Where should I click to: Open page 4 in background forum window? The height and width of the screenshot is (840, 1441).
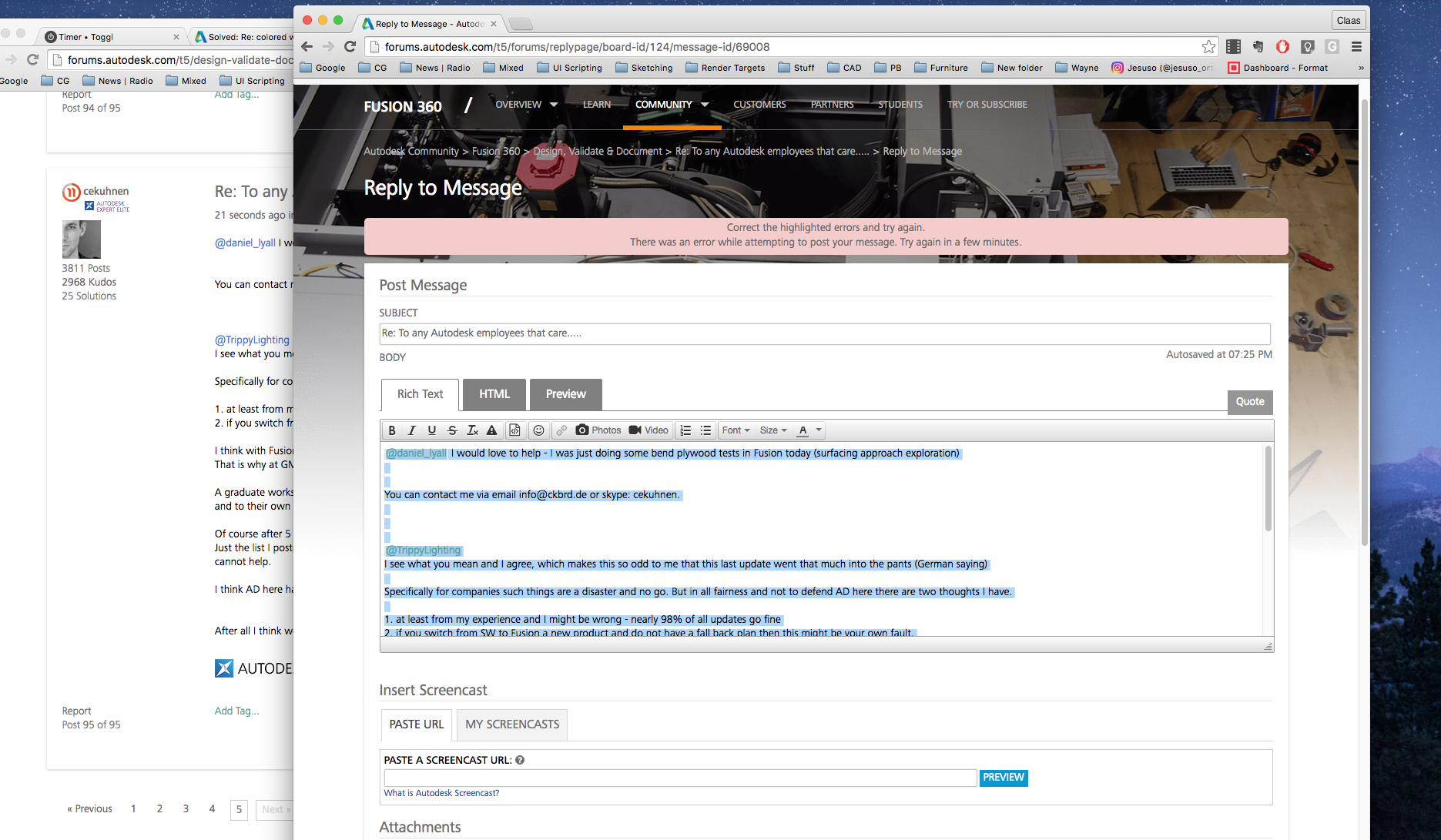pyautogui.click(x=212, y=808)
